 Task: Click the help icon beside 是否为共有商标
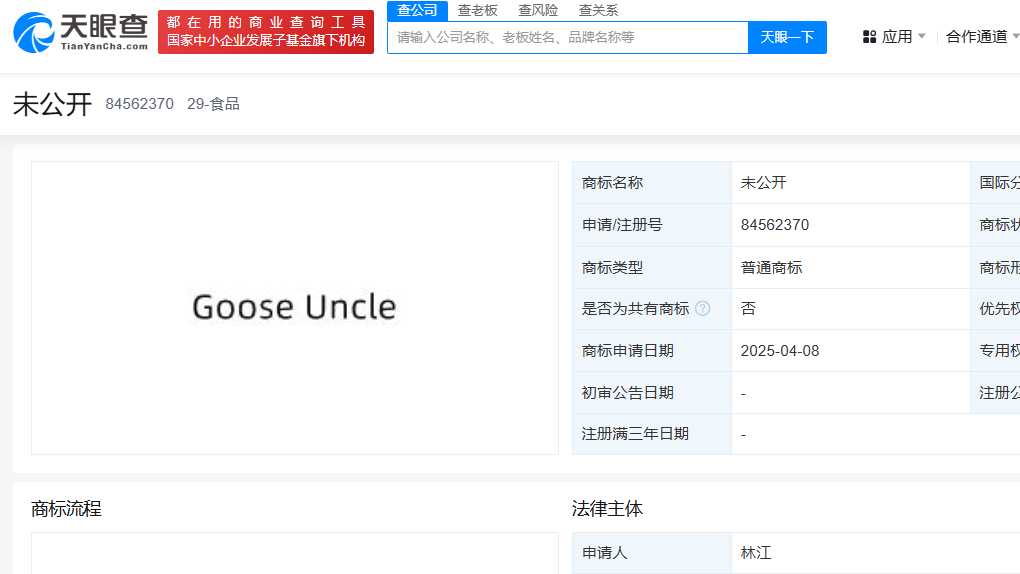[703, 309]
